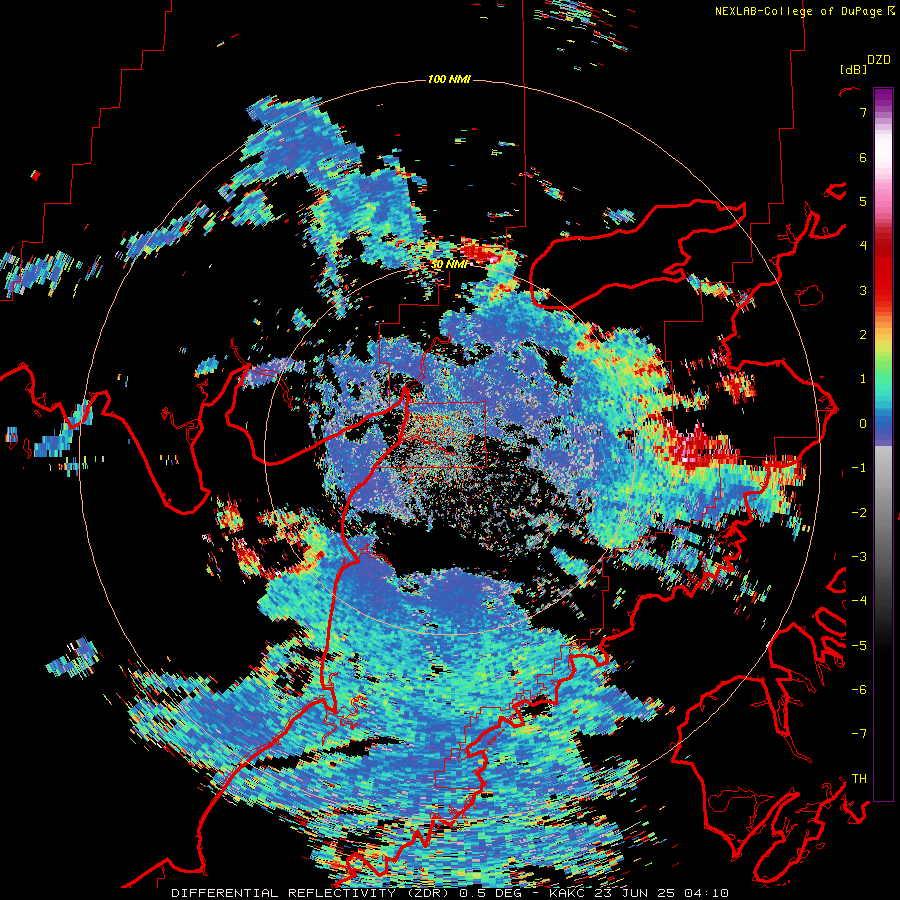This screenshot has height=900, width=900.
Task: Click the TH label at the scale bottom
Action: [859, 778]
